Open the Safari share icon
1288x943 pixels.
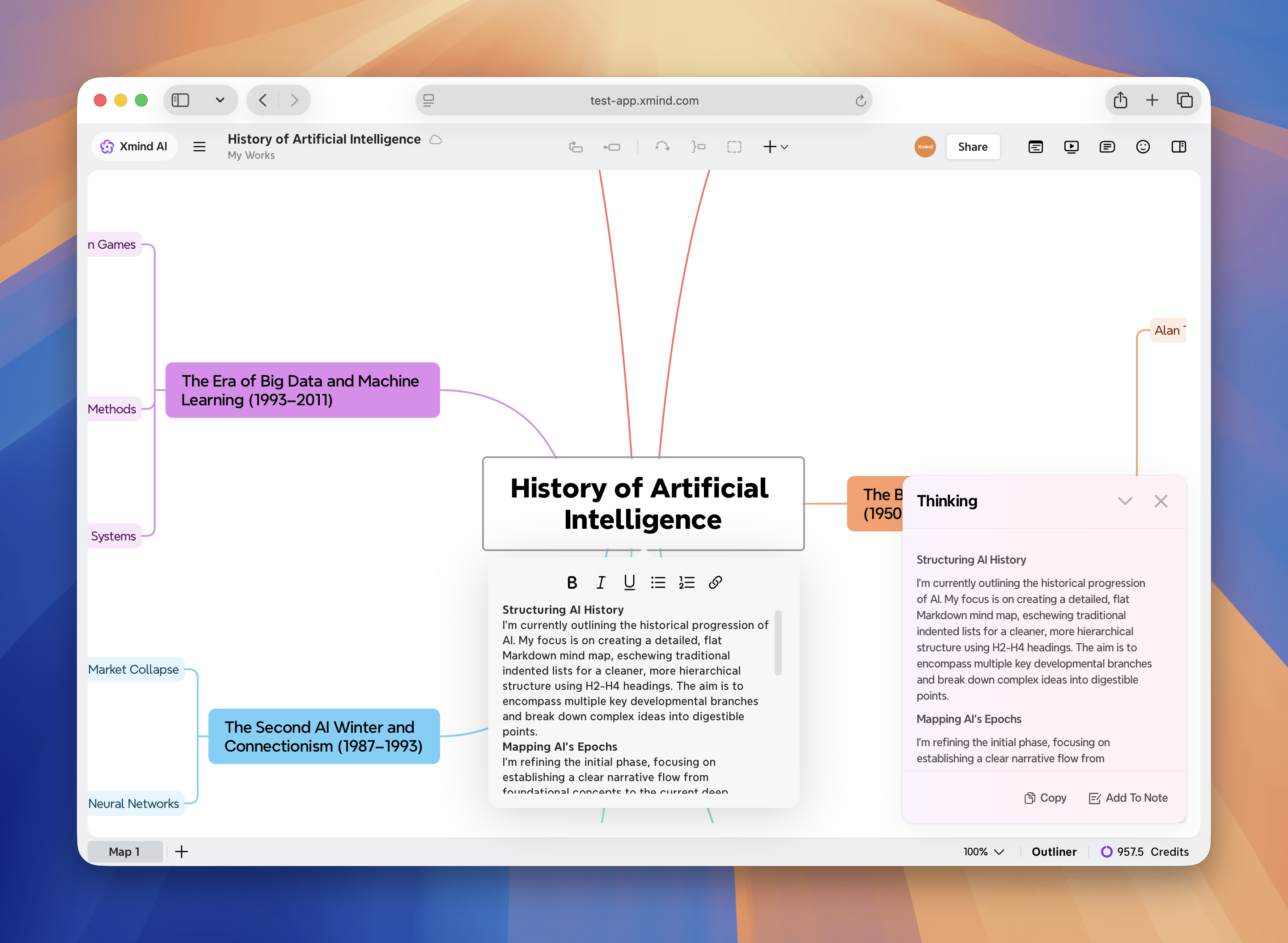tap(1120, 101)
